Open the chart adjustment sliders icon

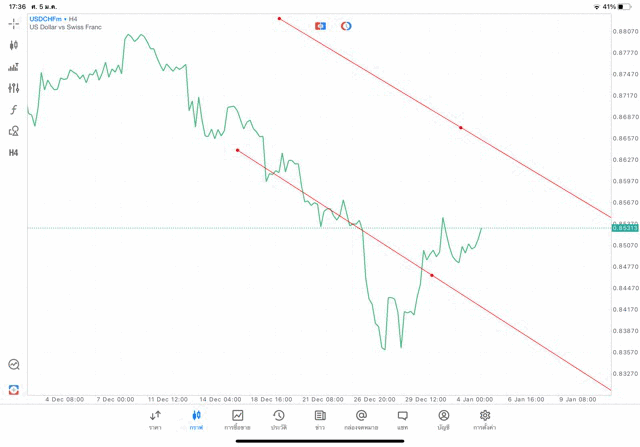14,88
